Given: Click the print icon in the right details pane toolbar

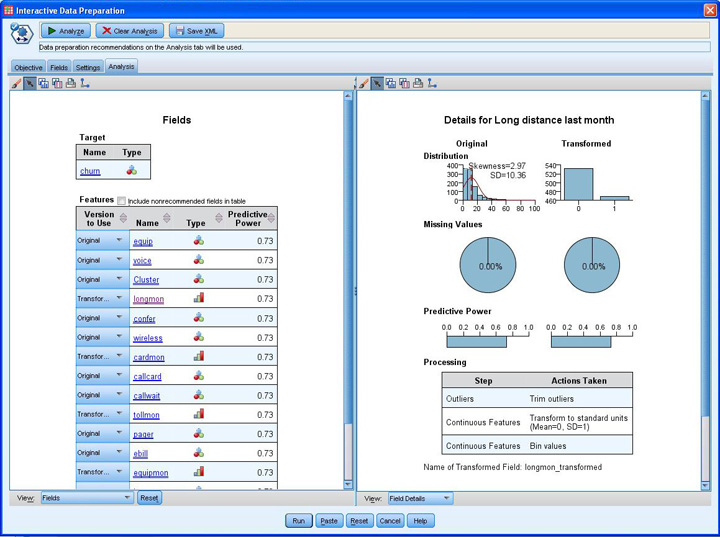Looking at the screenshot, I should coord(418,83).
